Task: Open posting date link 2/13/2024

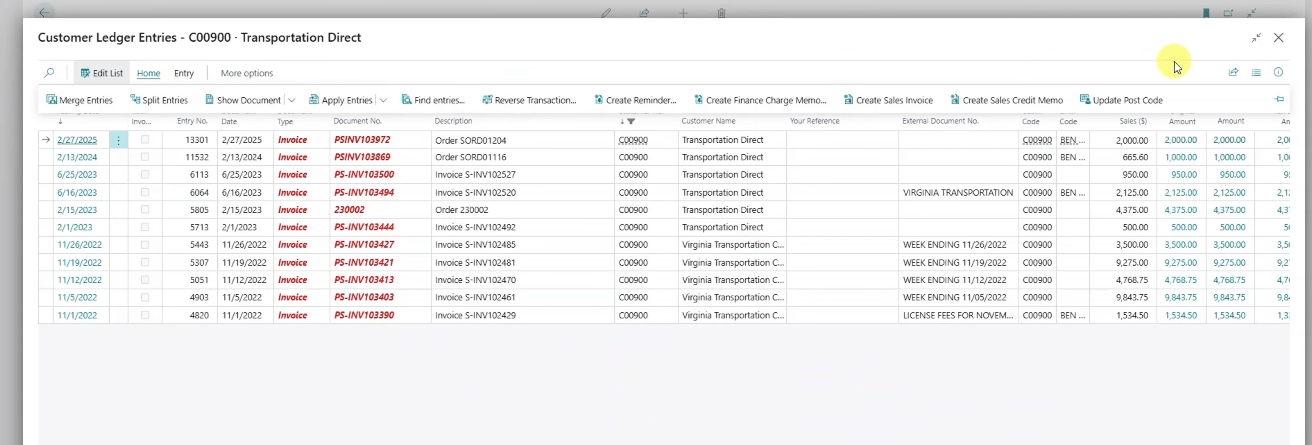Action: point(77,157)
